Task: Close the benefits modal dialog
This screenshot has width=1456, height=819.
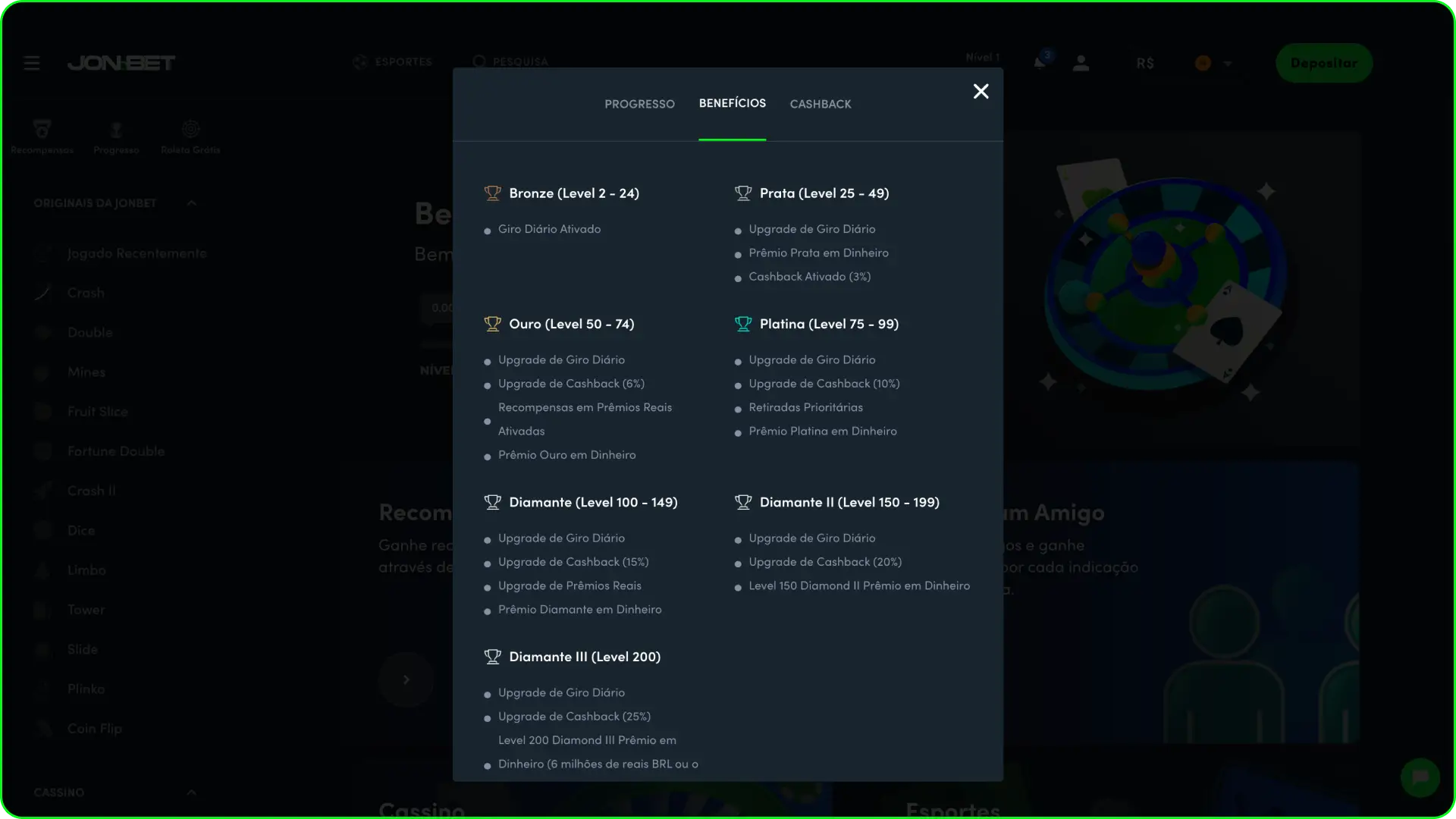Action: (981, 91)
